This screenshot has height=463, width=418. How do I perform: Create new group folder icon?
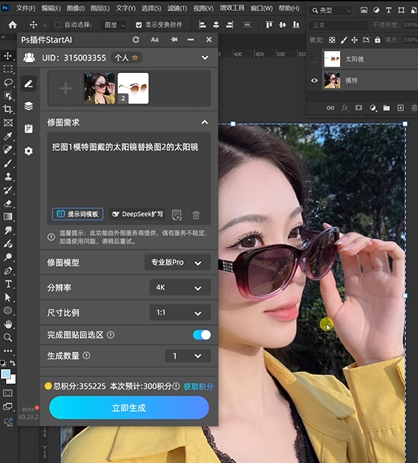click(386, 108)
